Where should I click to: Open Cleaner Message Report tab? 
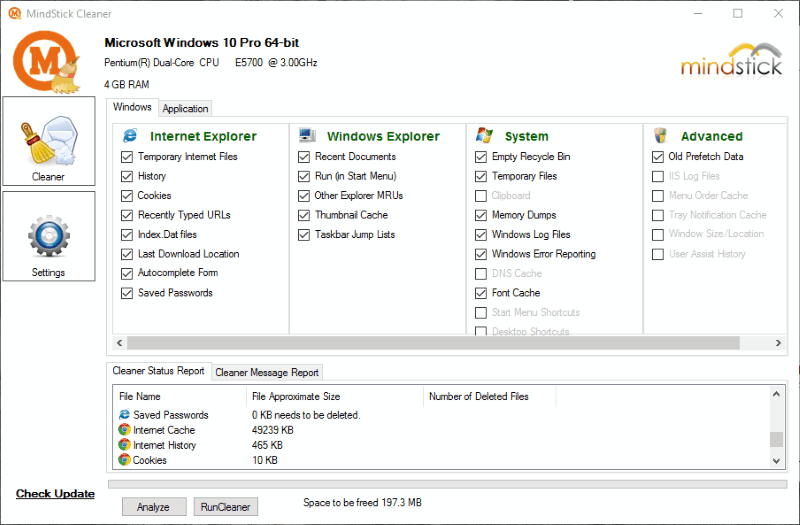click(x=267, y=372)
